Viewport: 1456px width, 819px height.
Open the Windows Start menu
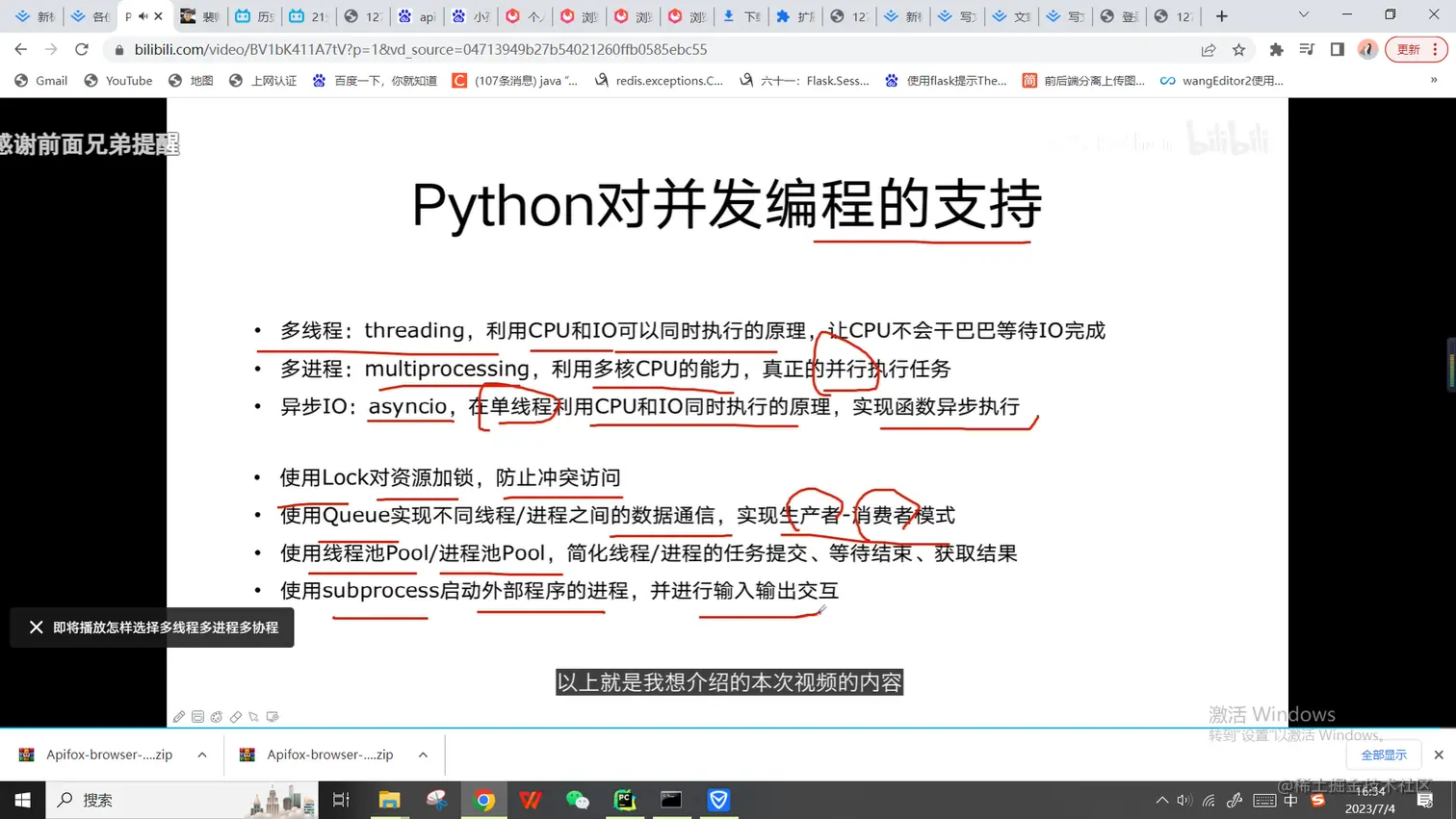(x=23, y=800)
